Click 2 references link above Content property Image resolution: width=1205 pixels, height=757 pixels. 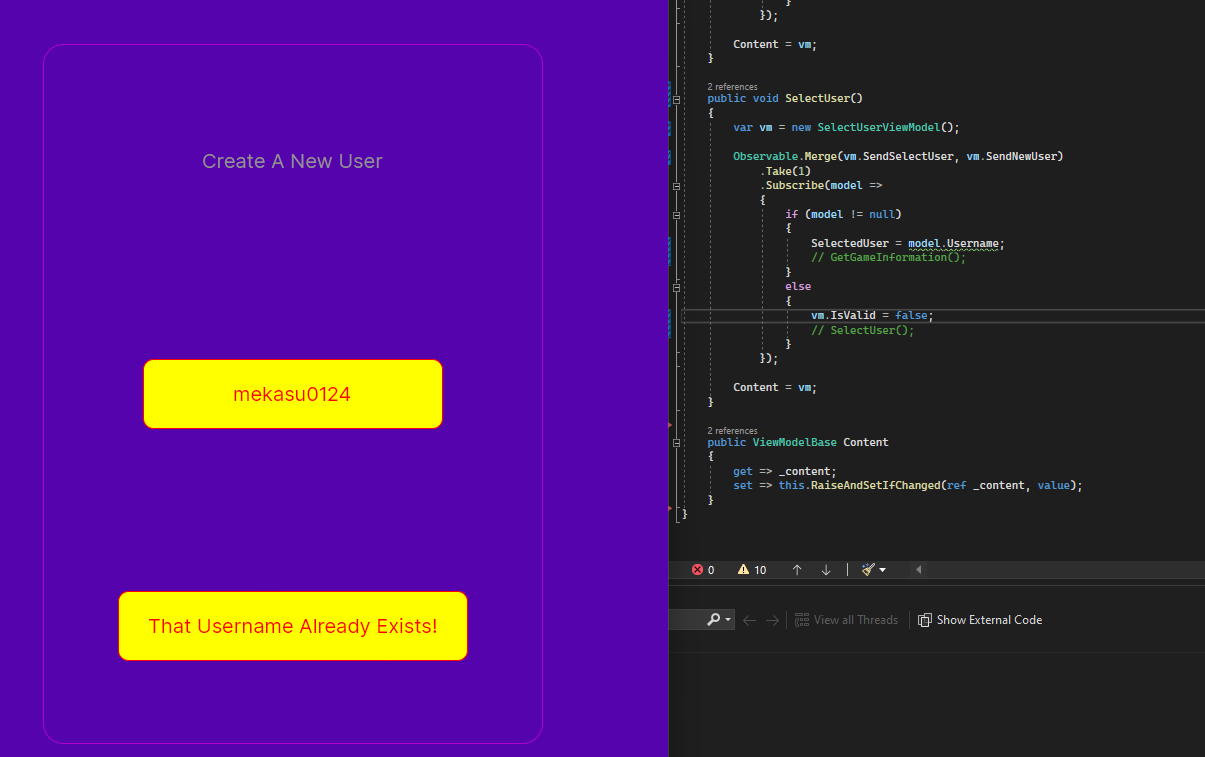click(732, 430)
